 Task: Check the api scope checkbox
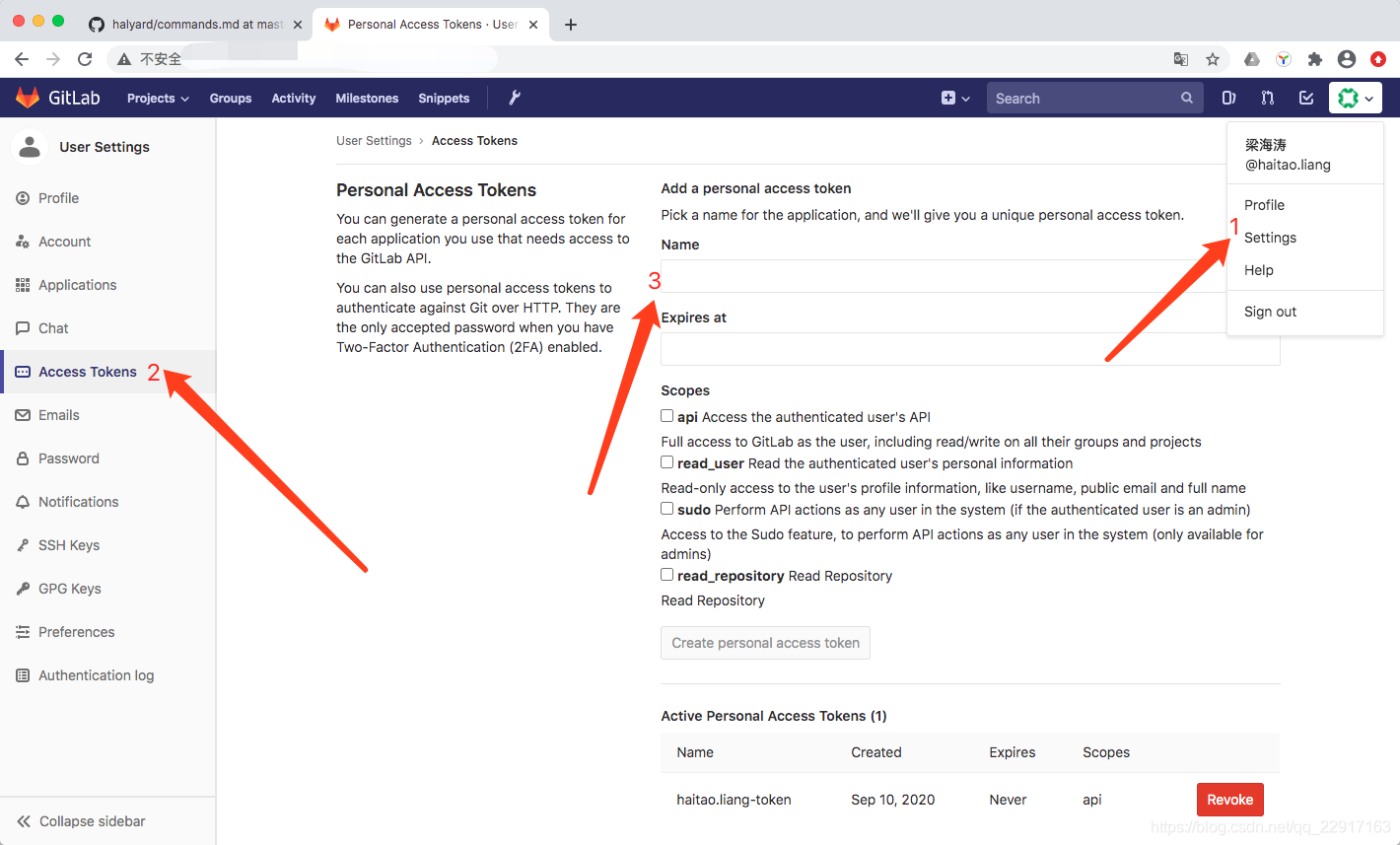(667, 416)
